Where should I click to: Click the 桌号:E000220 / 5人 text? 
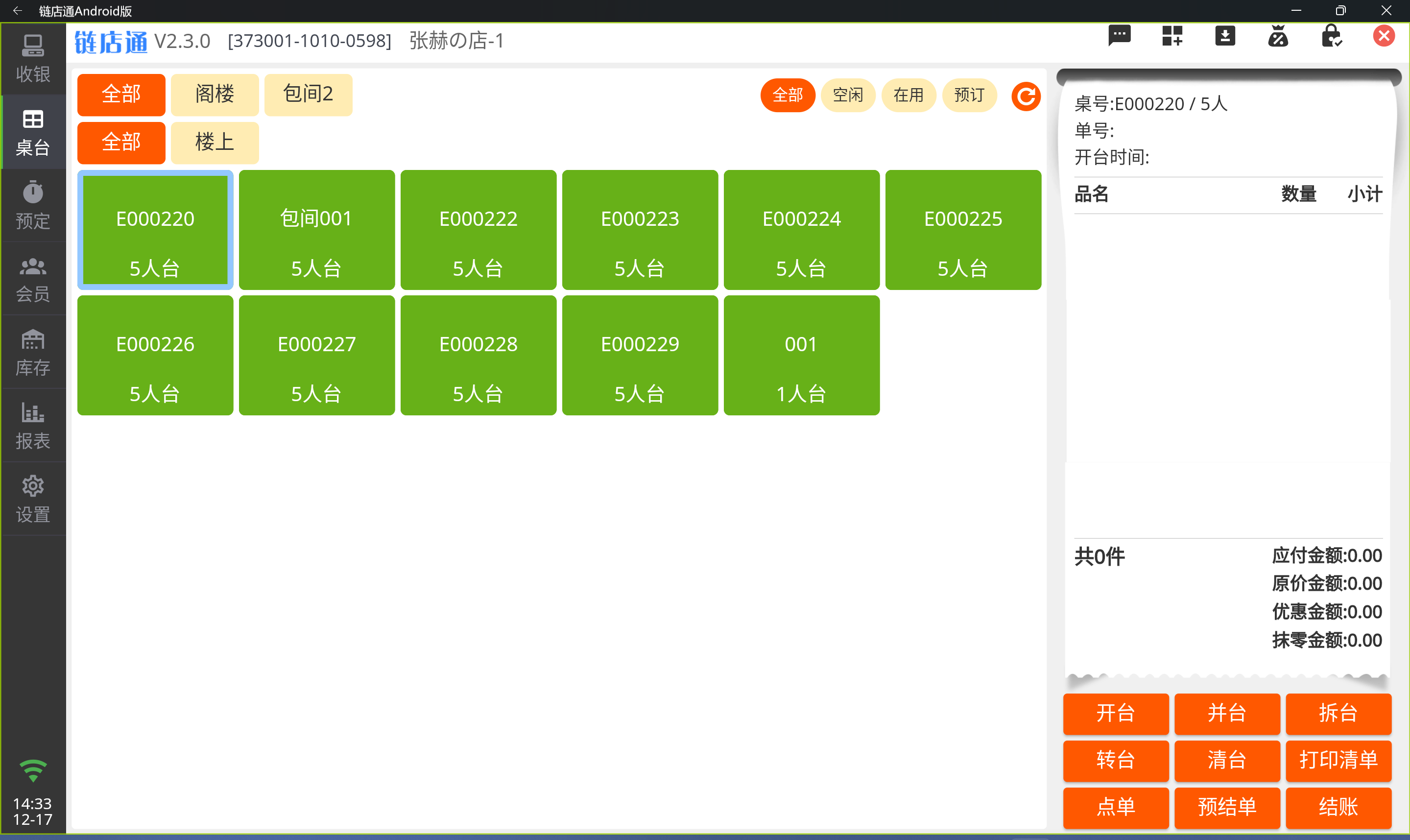coord(1151,104)
